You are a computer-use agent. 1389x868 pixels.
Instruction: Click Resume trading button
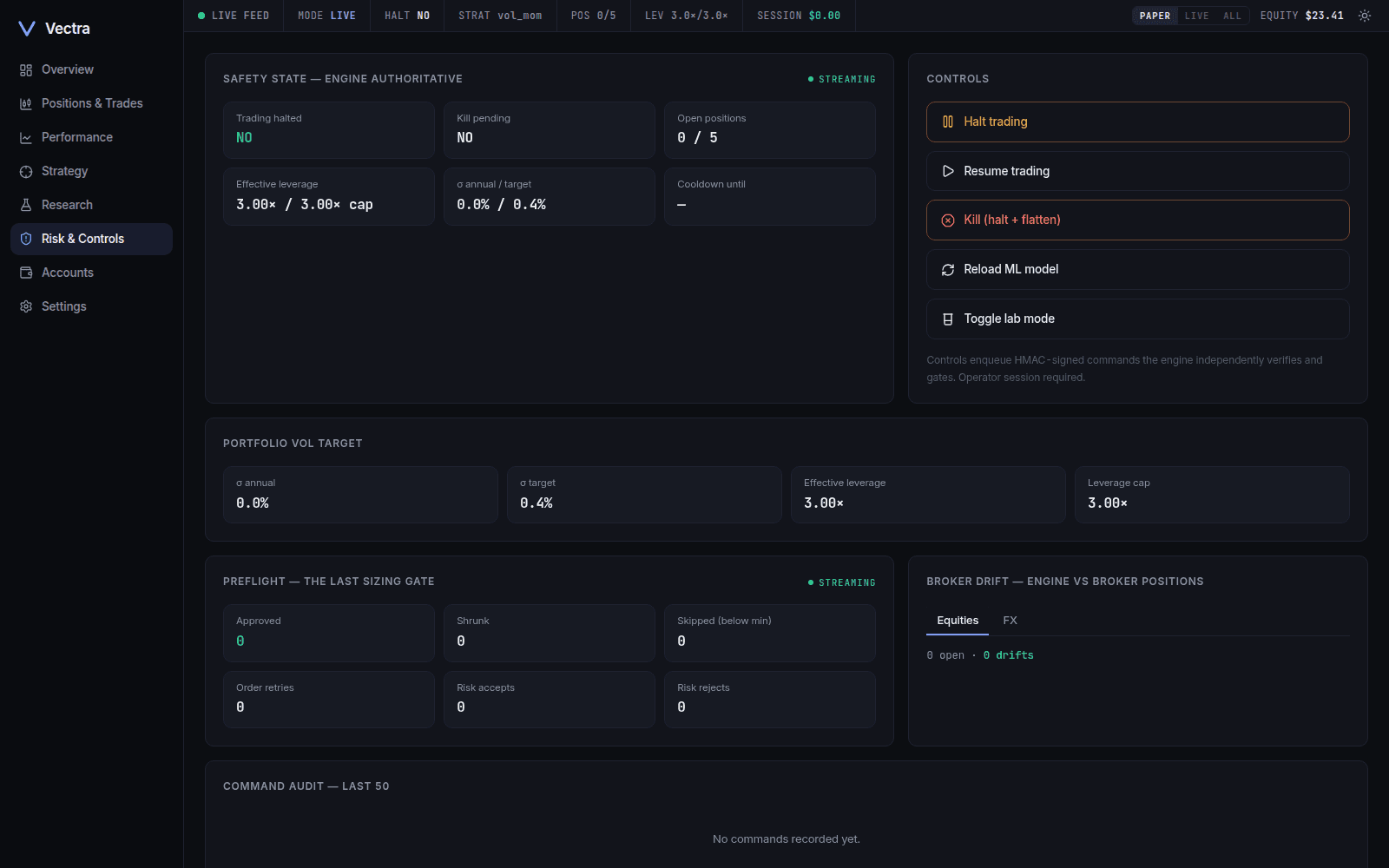1138,171
